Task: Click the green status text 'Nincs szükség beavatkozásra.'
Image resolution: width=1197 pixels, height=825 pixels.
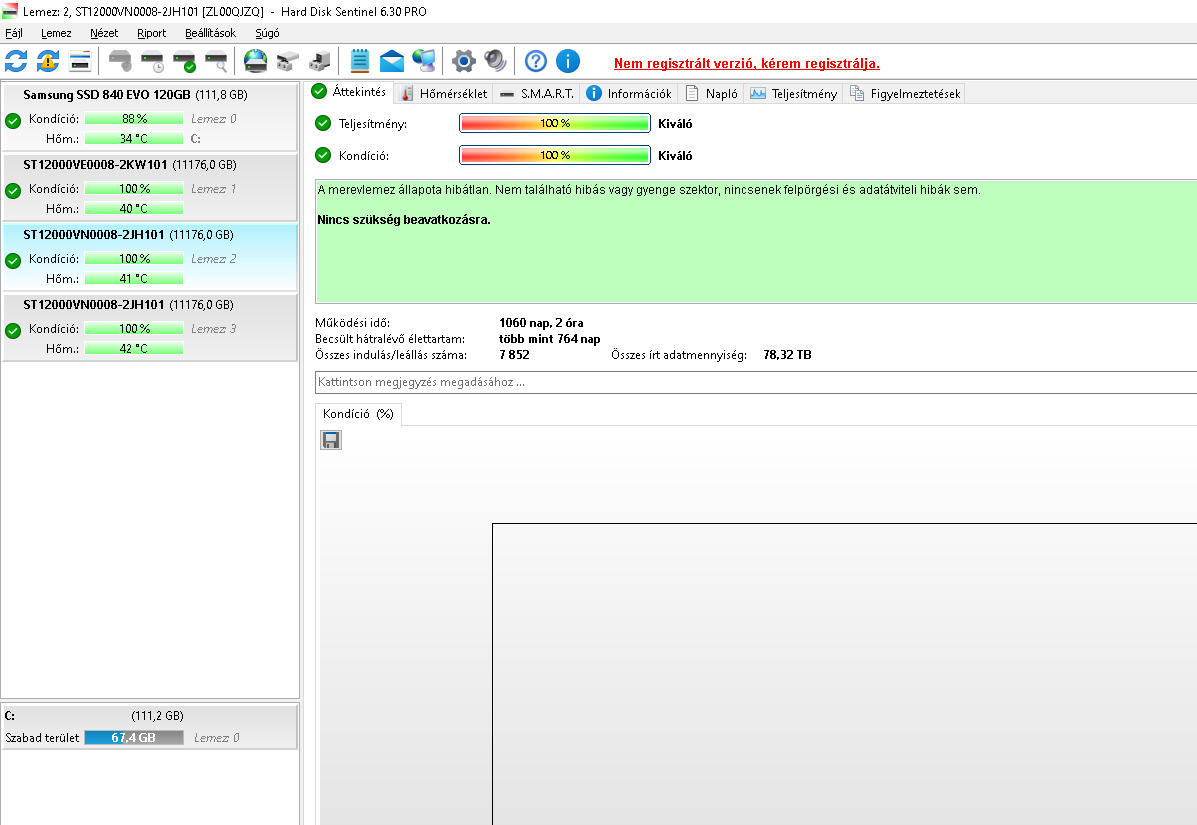Action: click(x=404, y=220)
